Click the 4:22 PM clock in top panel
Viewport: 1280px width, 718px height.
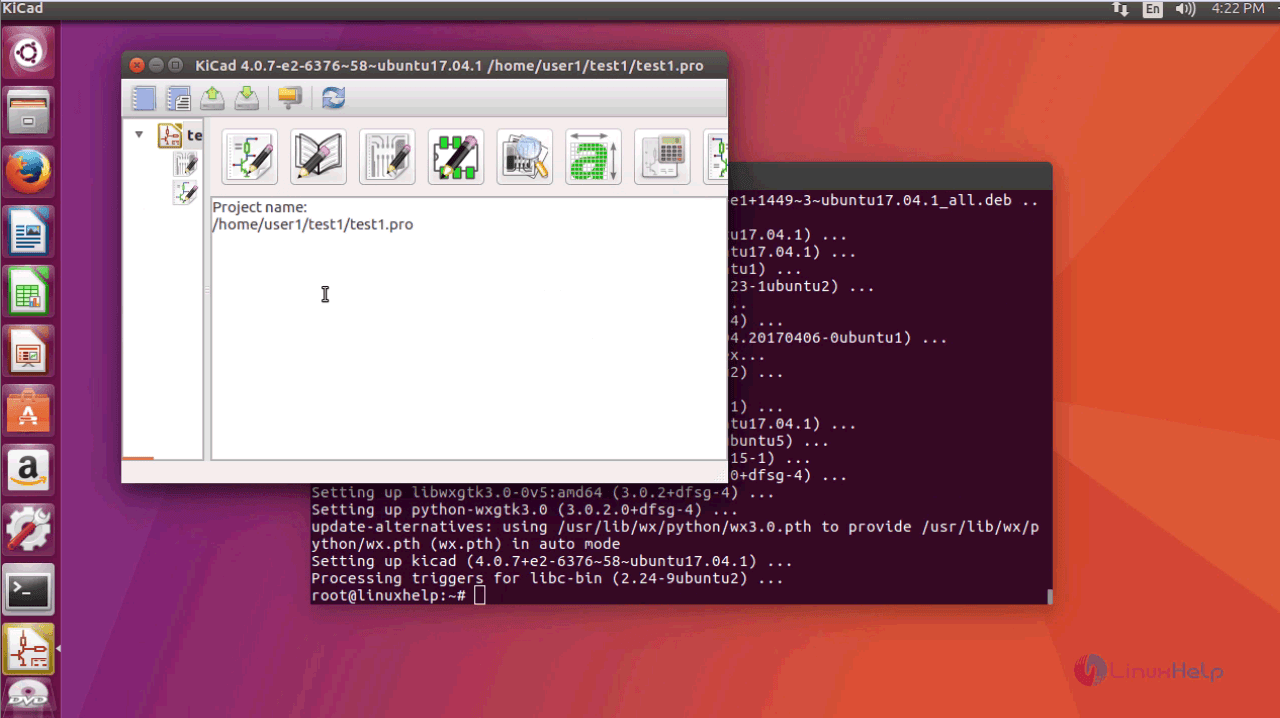pyautogui.click(x=1238, y=9)
